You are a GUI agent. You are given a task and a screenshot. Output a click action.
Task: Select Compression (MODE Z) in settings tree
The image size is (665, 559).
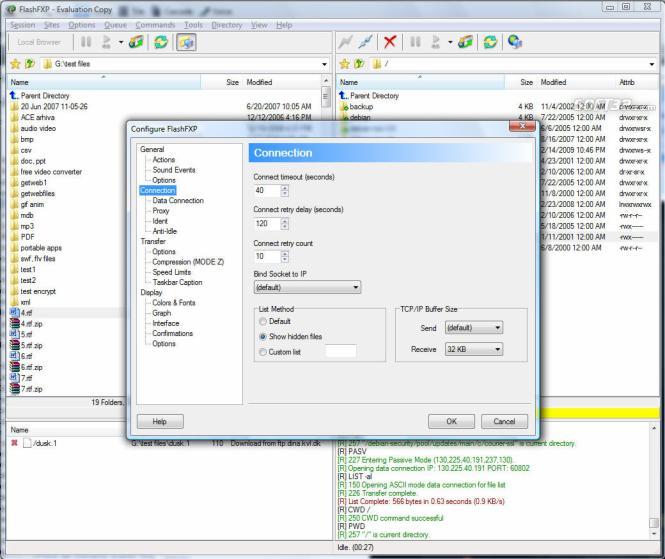click(x=188, y=262)
